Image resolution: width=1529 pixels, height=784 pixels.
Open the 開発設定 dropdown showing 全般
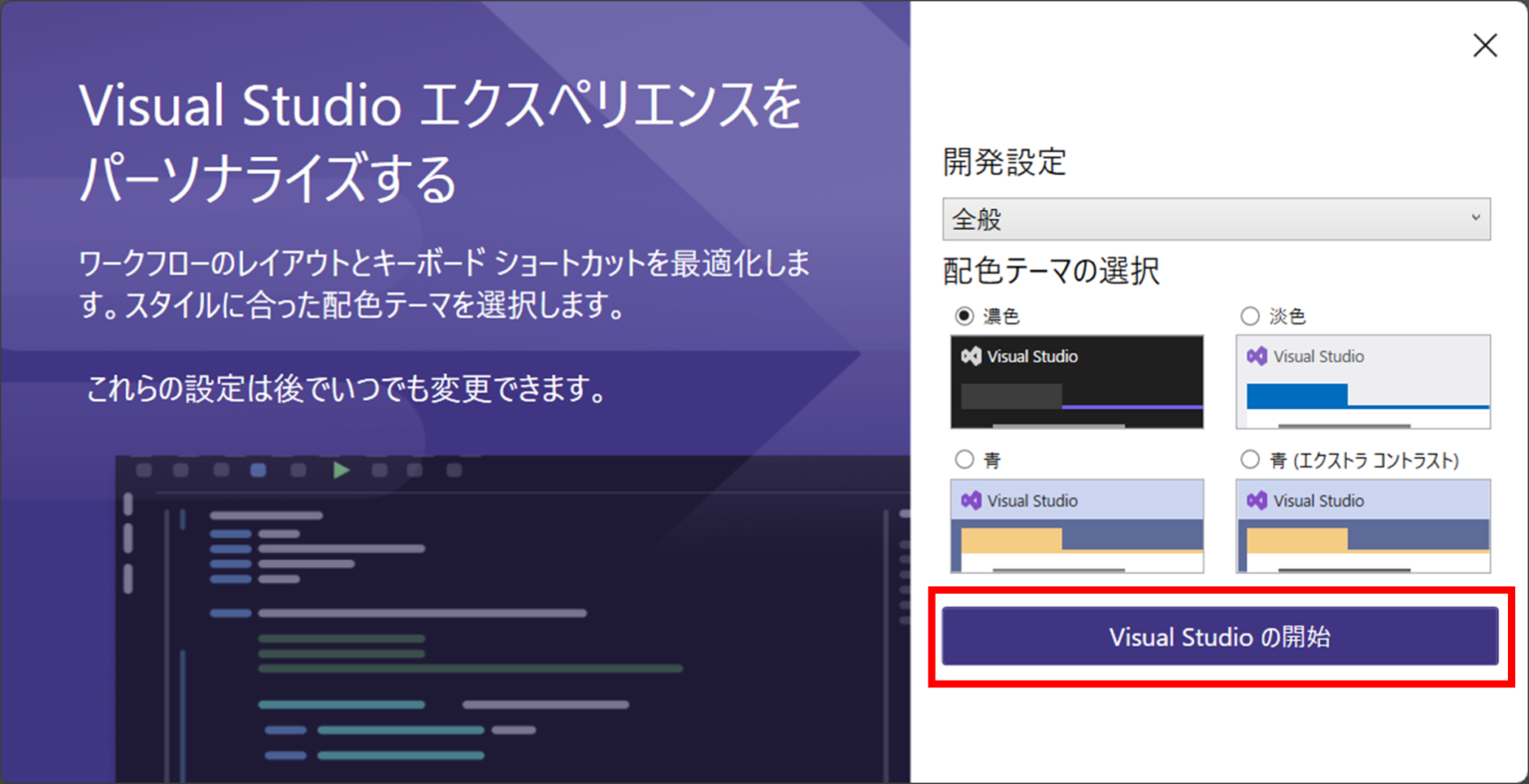(x=1216, y=219)
